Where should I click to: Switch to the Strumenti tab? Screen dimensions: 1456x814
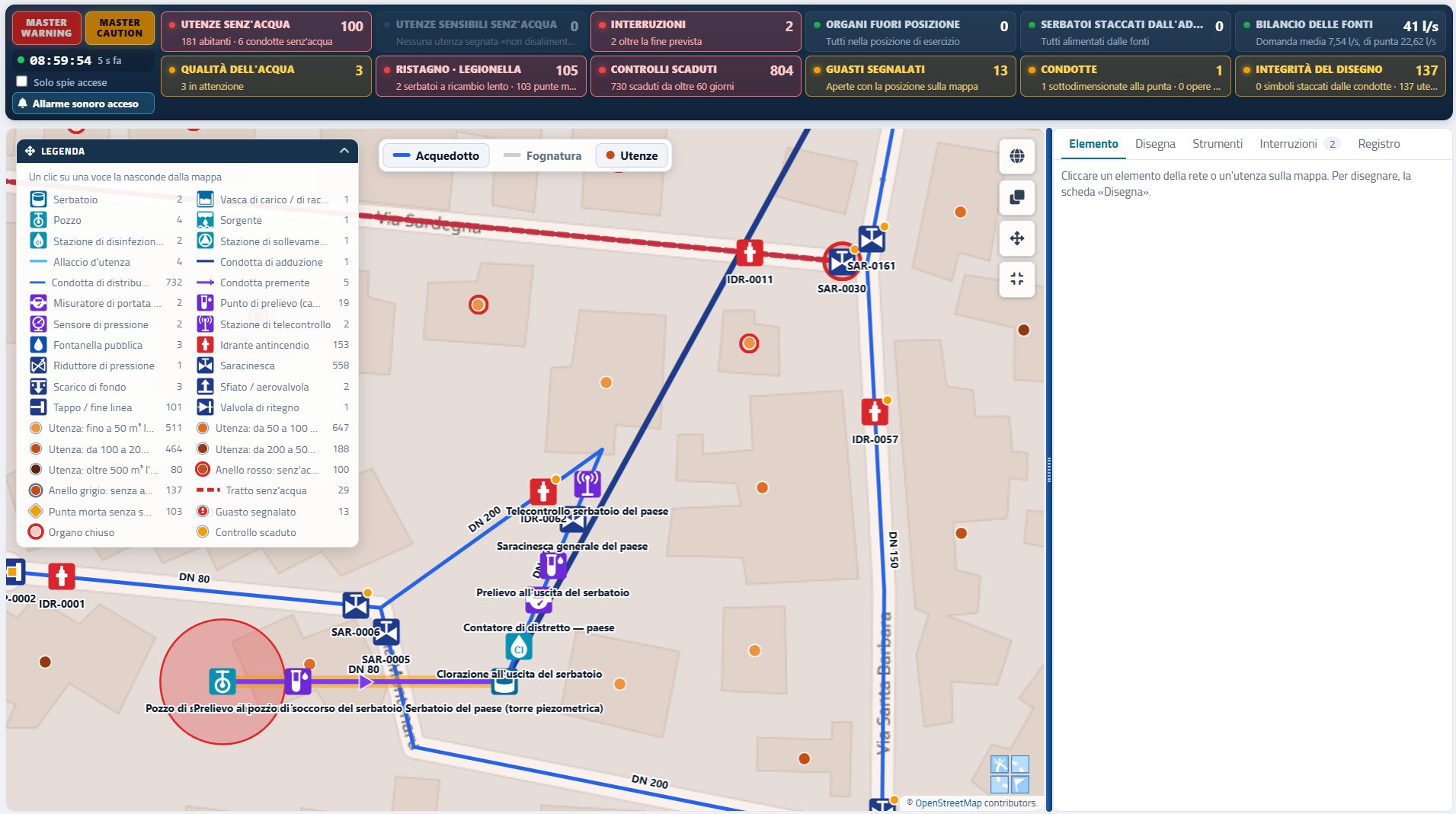(1218, 144)
